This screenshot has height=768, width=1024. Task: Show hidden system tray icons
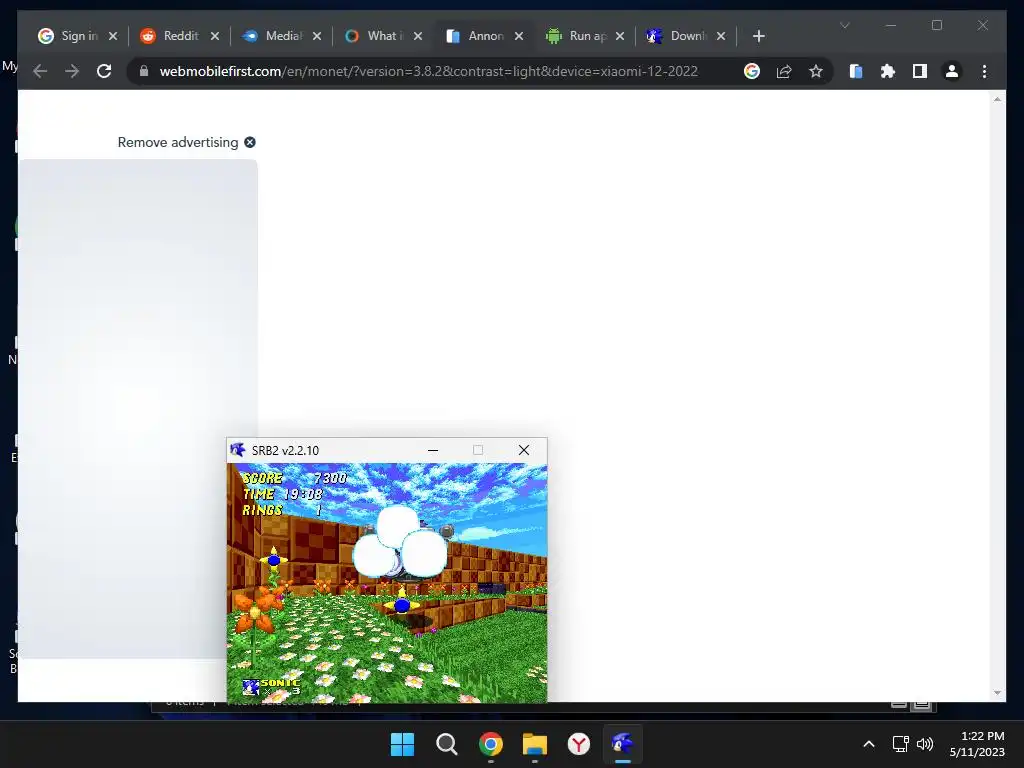(869, 744)
